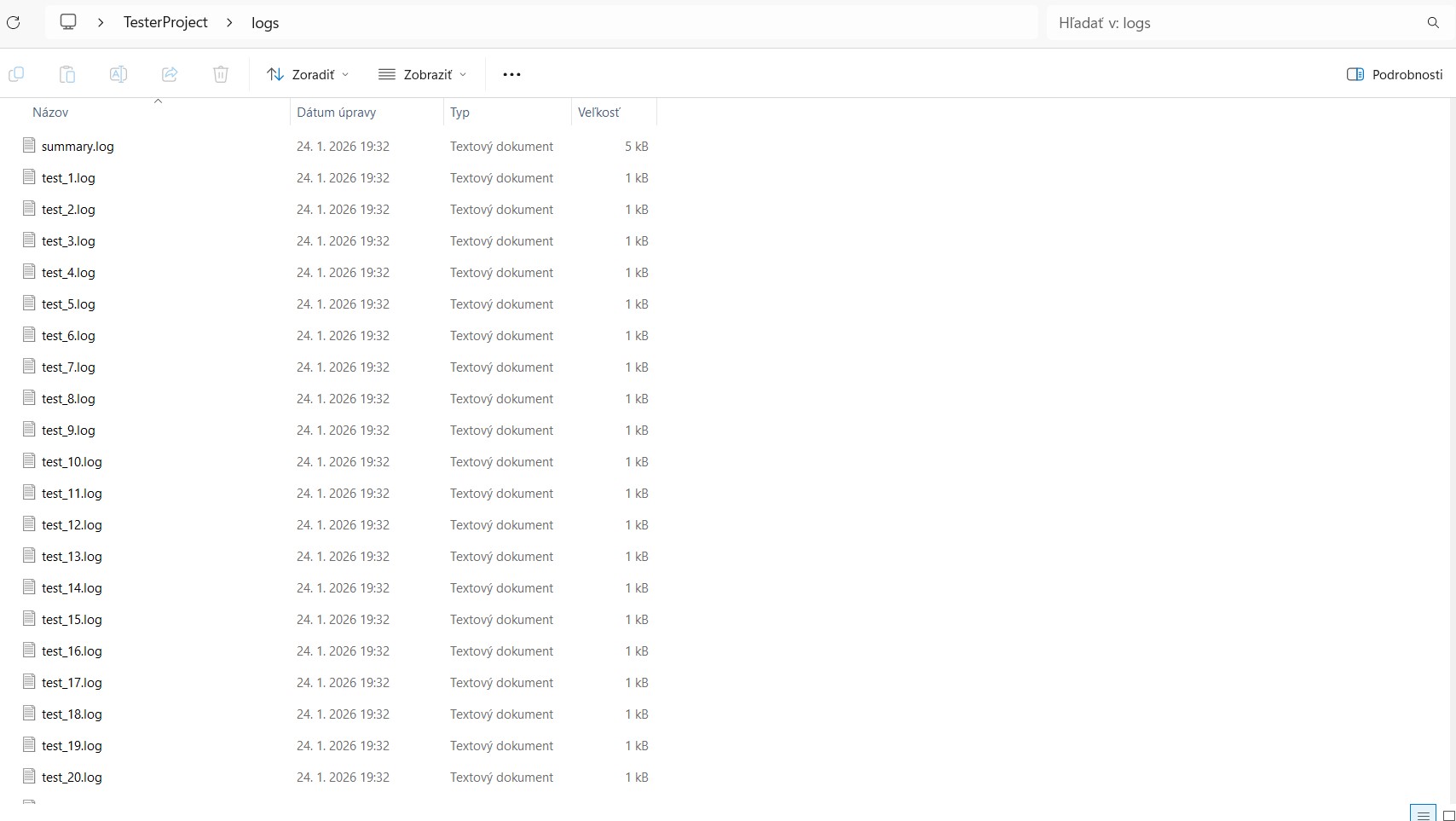The width and height of the screenshot is (1456, 821).
Task: Expand chevron after TesterProject breadcrumb
Action: [229, 23]
